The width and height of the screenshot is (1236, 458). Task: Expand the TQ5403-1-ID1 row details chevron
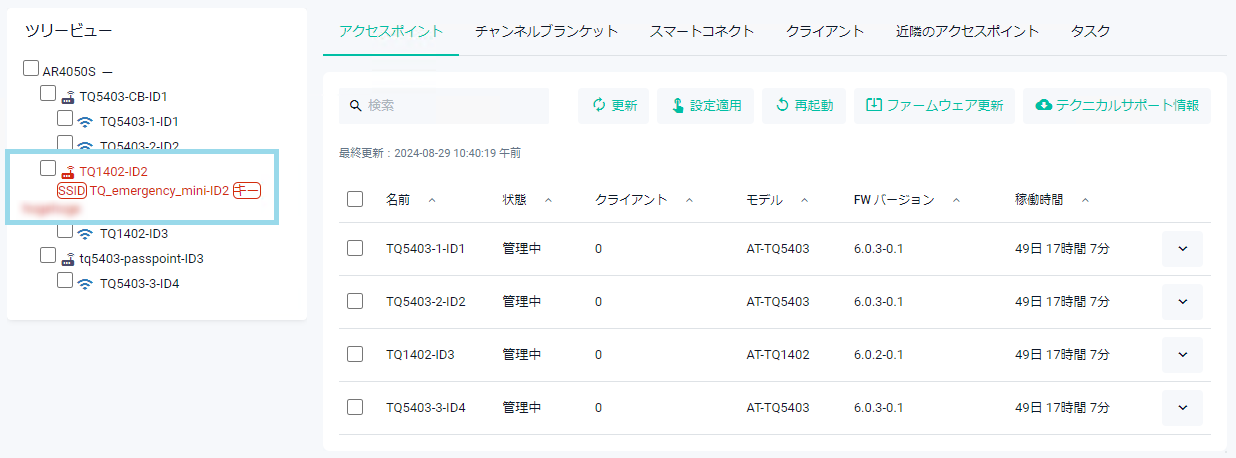pyautogui.click(x=1182, y=248)
